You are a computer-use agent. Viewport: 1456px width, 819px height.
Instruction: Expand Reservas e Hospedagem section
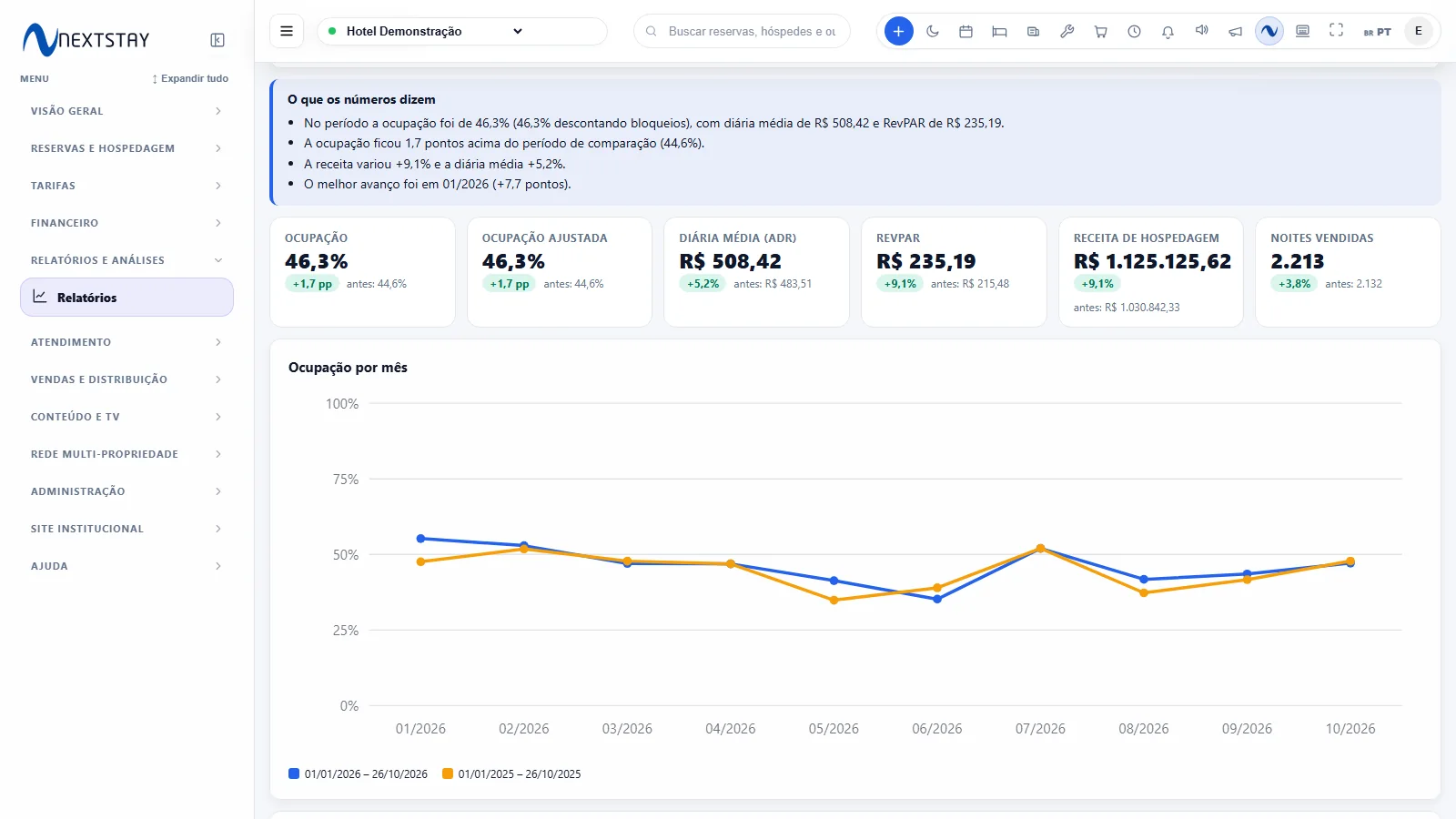click(x=126, y=148)
